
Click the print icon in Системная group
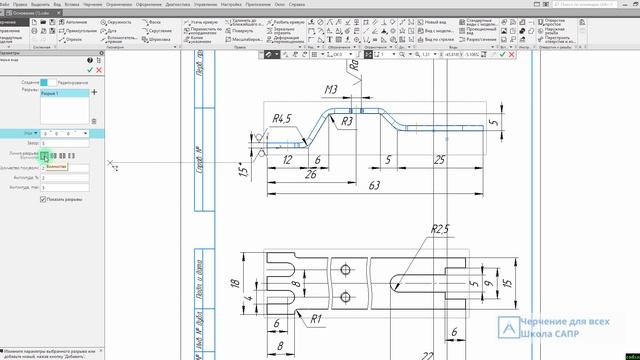click(34, 31)
